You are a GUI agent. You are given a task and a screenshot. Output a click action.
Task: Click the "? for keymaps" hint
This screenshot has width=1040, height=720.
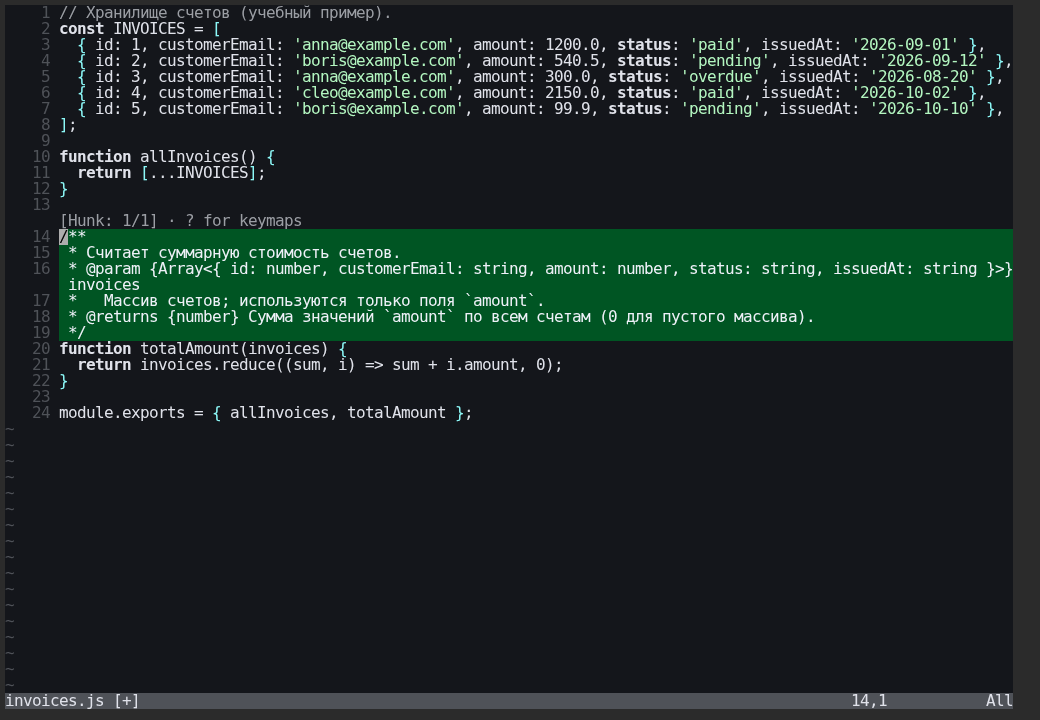[x=243, y=221]
